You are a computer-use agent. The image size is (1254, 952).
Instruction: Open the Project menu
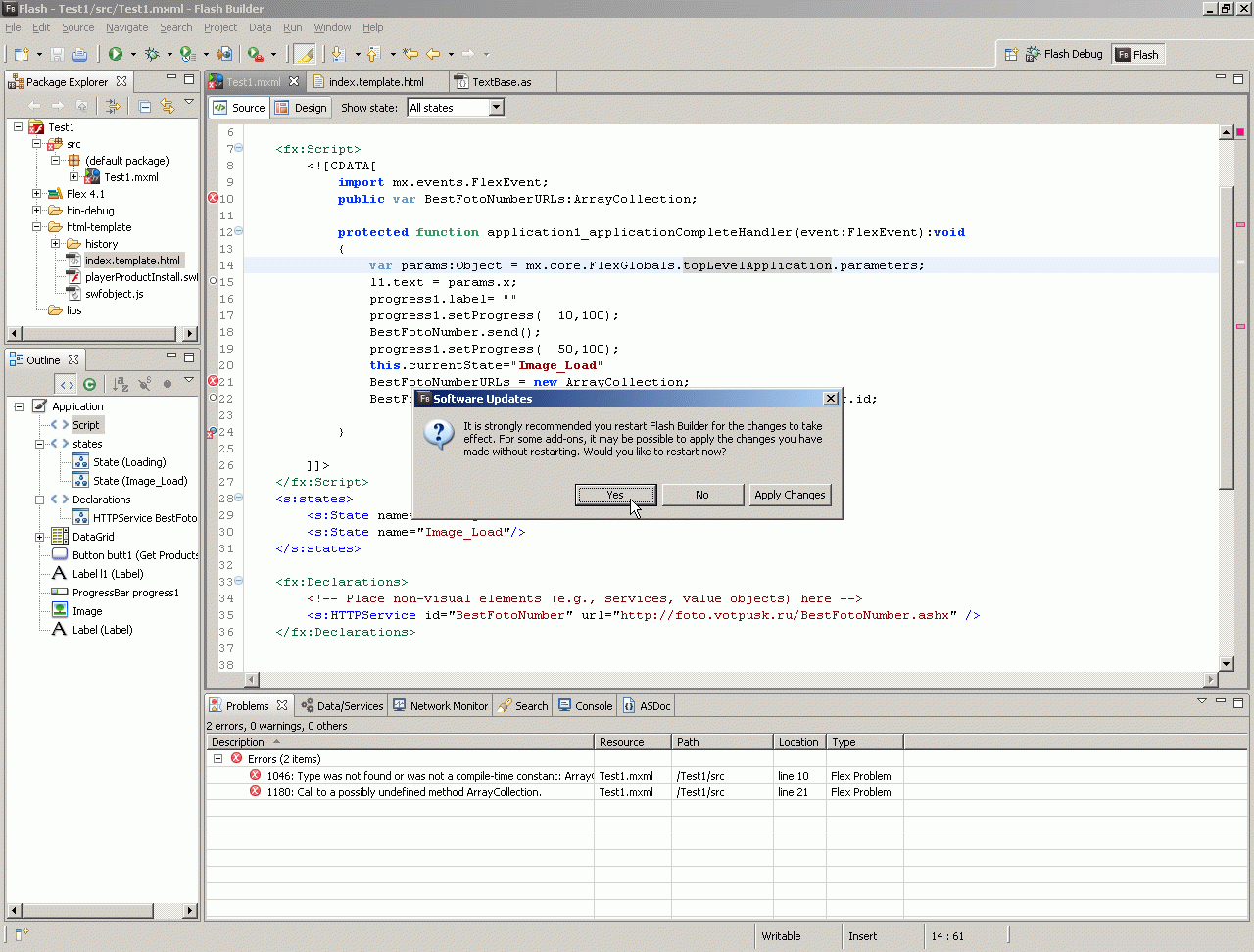(x=219, y=27)
